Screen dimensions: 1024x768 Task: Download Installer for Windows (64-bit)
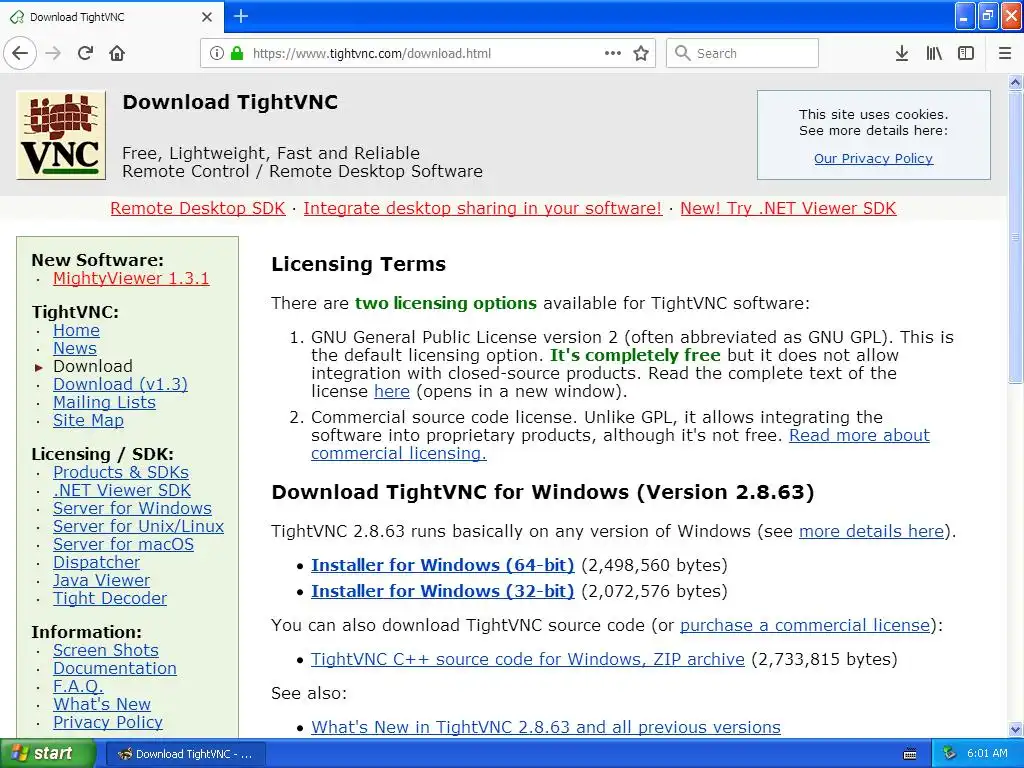coord(442,565)
